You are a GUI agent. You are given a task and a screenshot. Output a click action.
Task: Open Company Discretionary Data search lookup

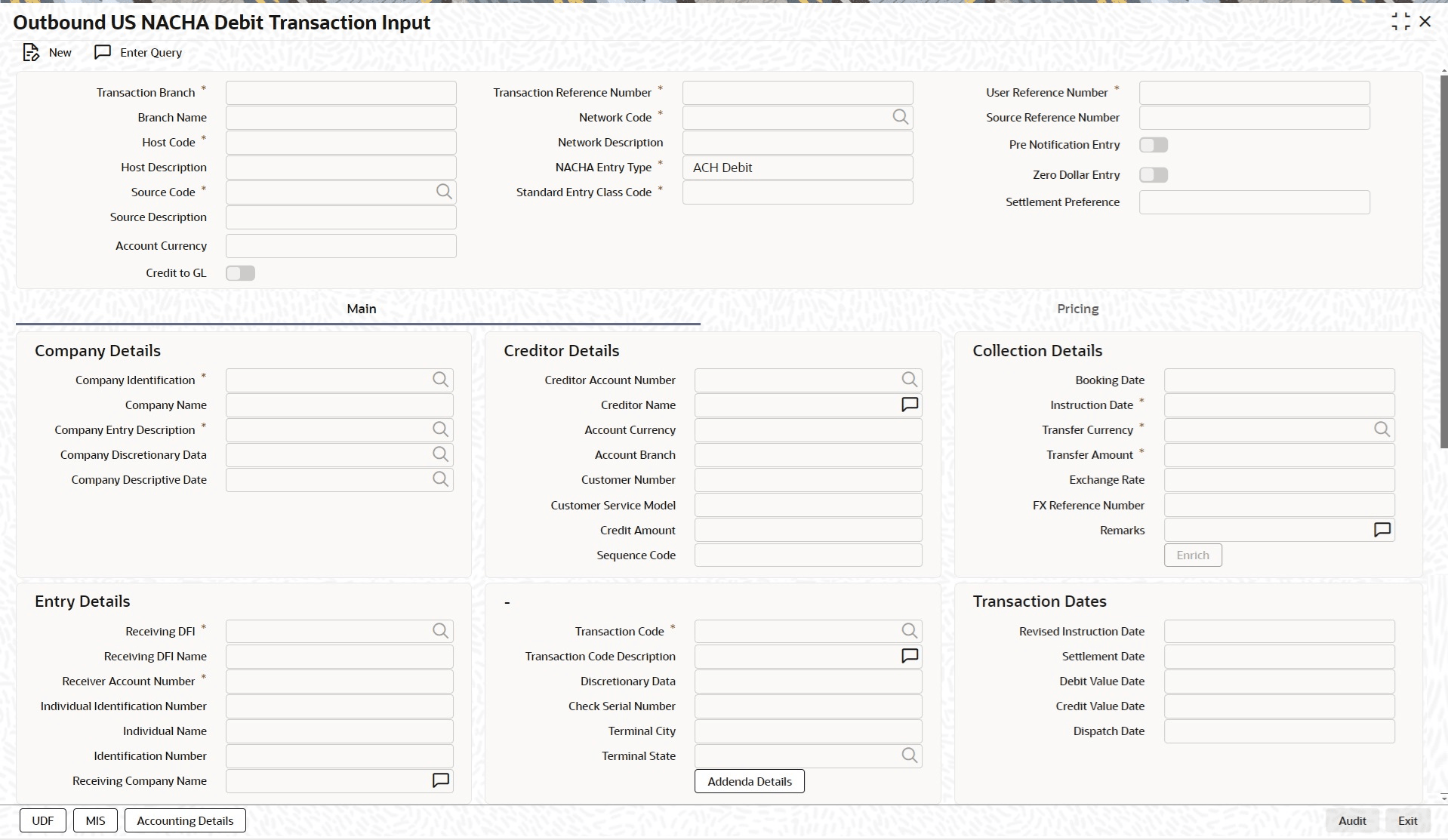coord(441,454)
